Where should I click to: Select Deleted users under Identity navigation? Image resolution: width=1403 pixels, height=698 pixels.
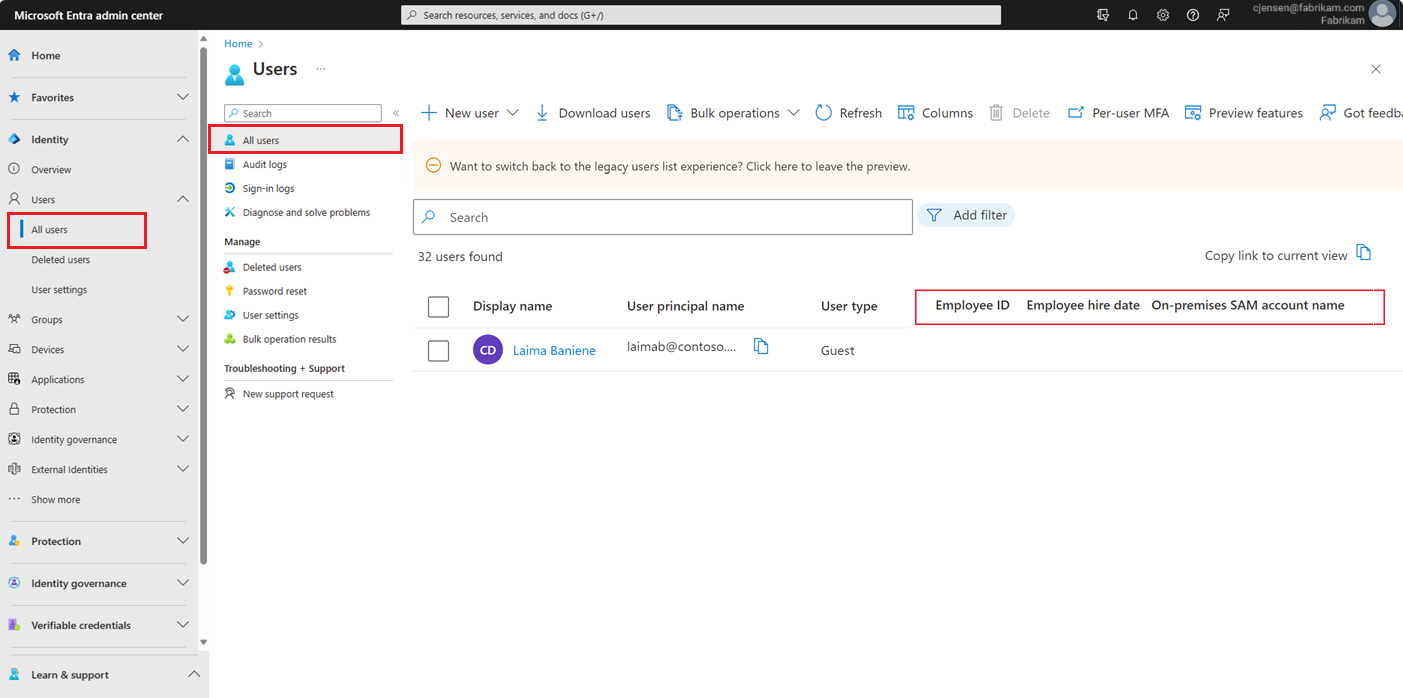click(x=60, y=259)
